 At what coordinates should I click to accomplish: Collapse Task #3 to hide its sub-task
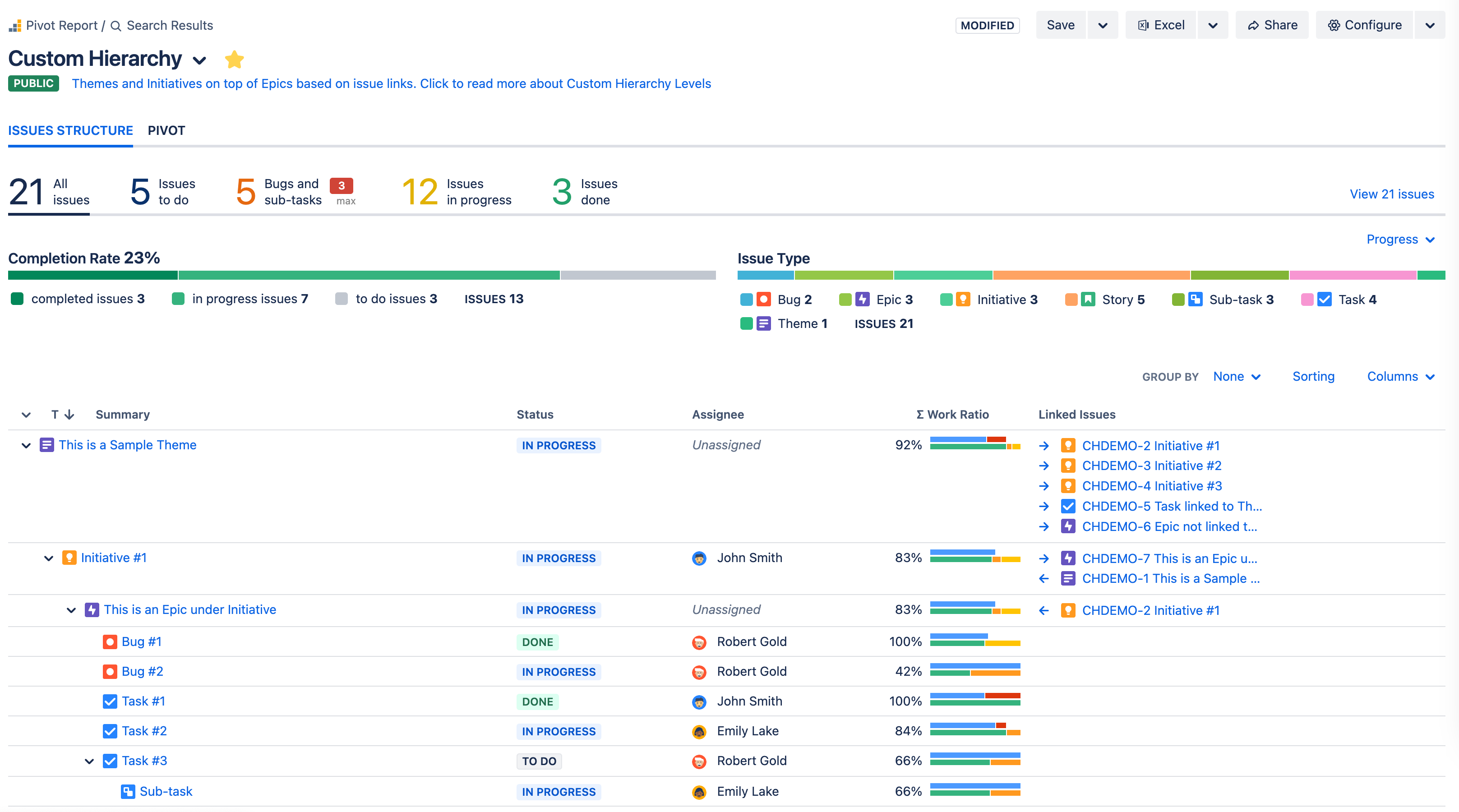click(x=89, y=761)
